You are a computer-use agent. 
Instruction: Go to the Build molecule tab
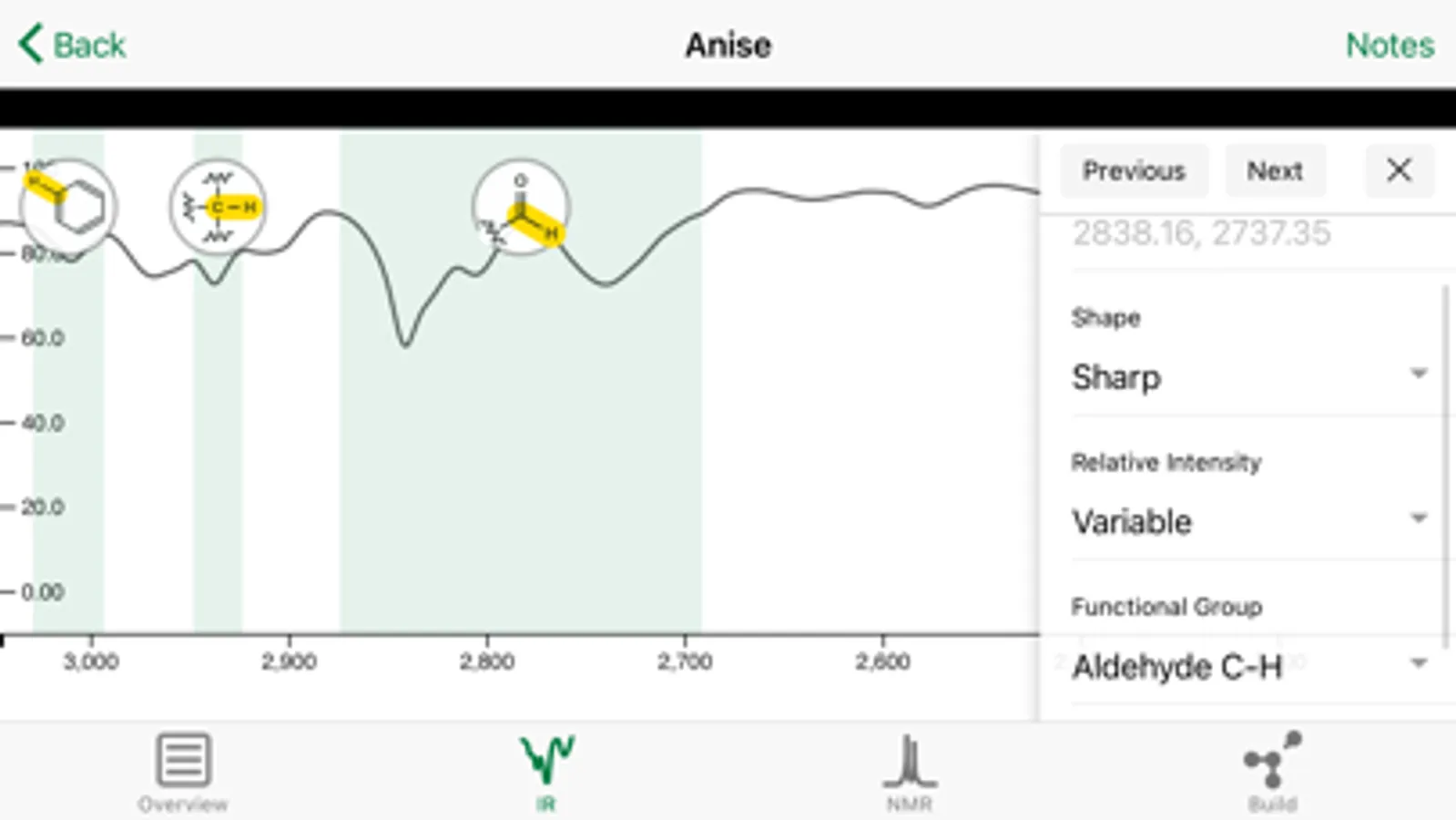[1272, 772]
